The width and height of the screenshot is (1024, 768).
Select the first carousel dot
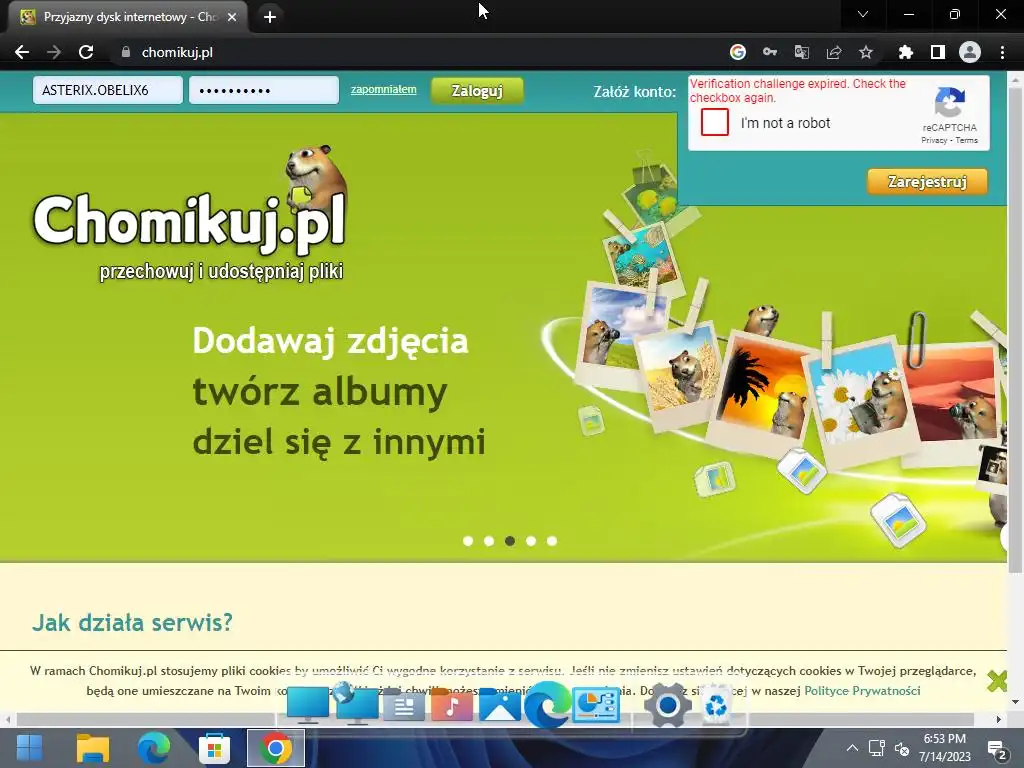click(468, 541)
